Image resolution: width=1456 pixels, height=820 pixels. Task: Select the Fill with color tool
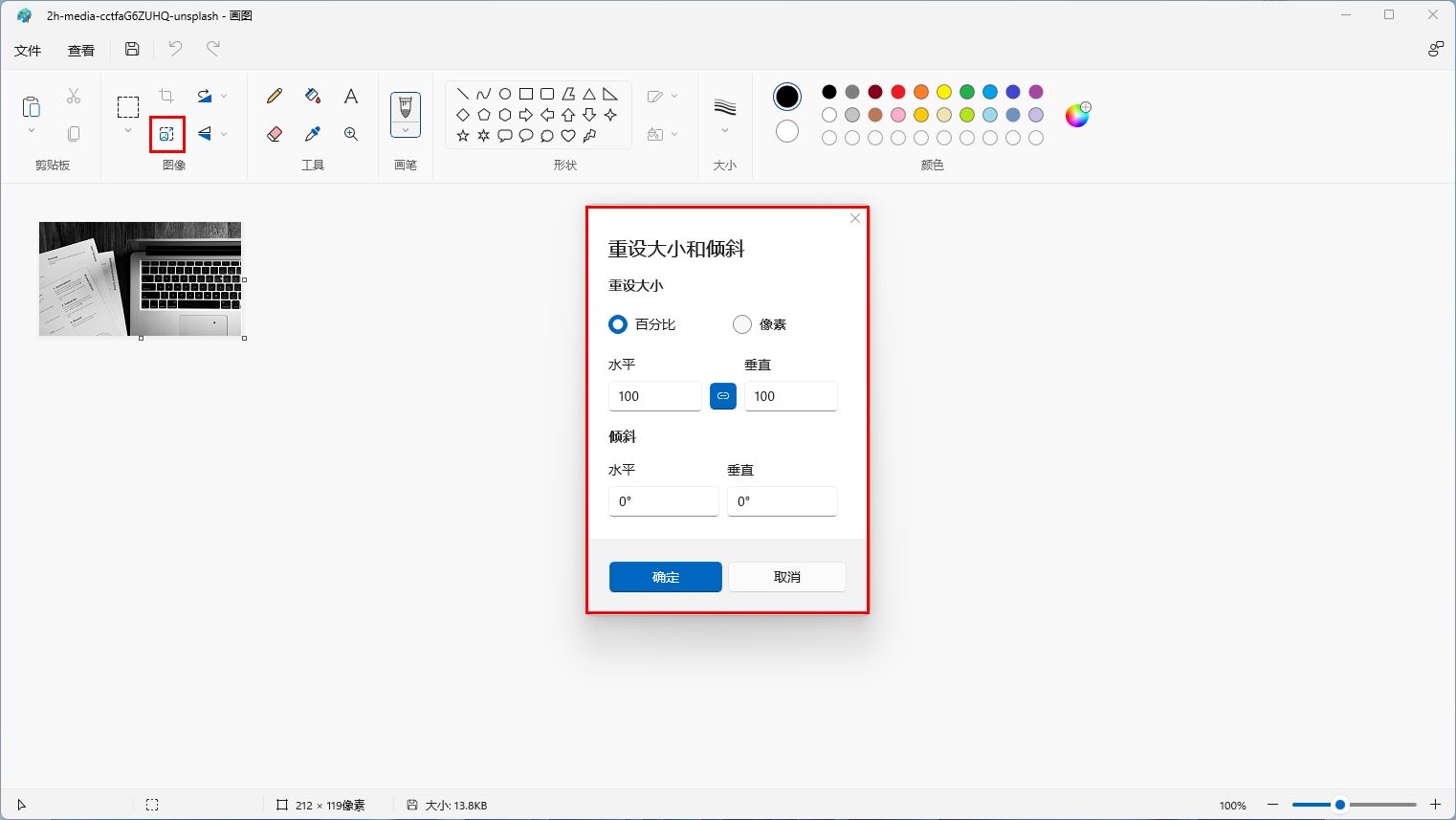[312, 96]
